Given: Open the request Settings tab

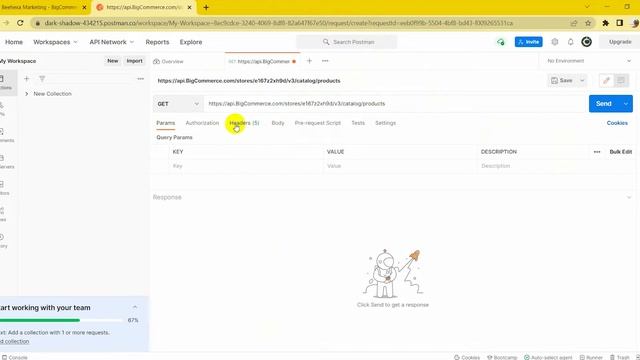Looking at the screenshot, I should (x=385, y=123).
